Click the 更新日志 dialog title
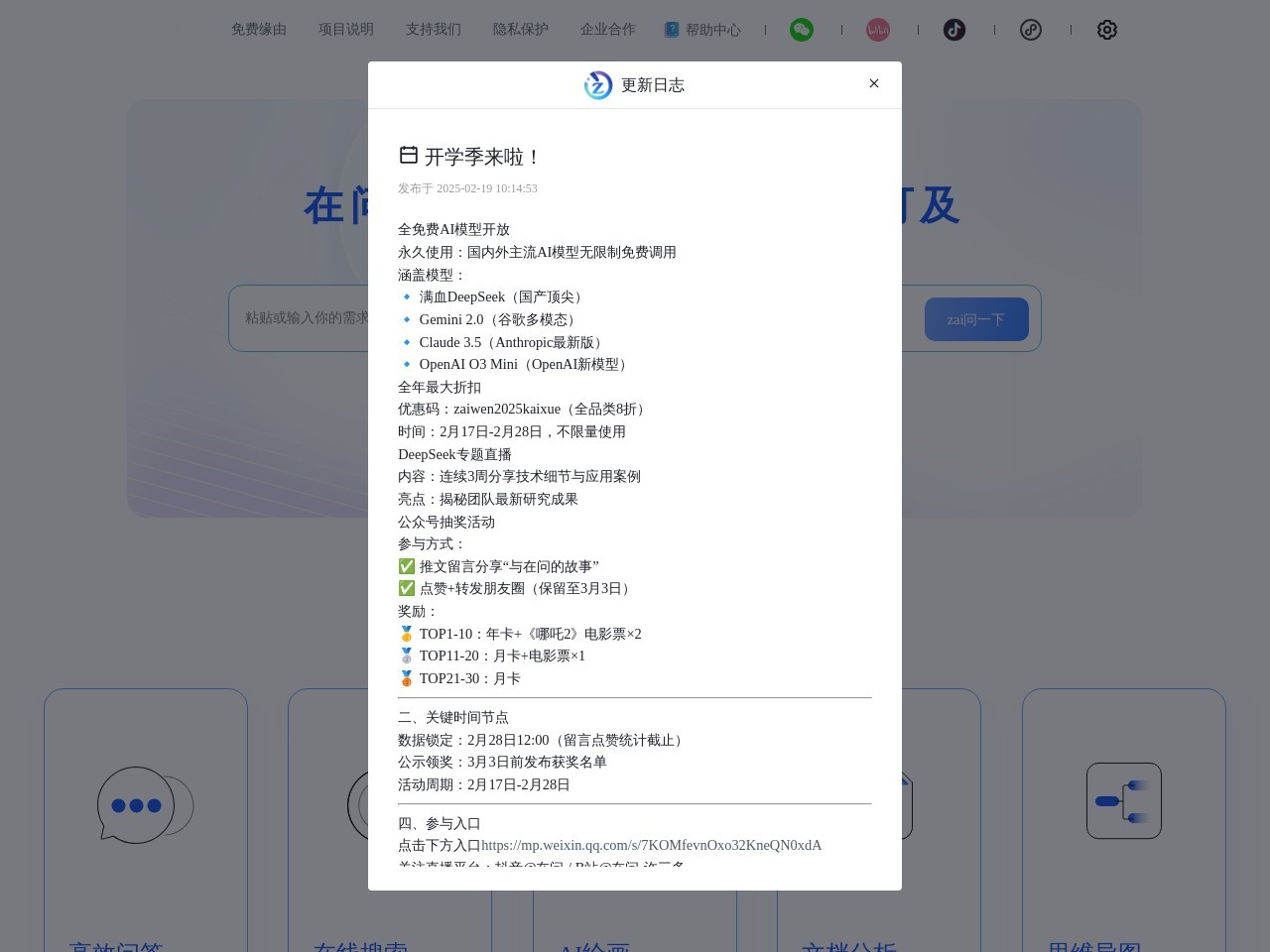 tap(653, 85)
